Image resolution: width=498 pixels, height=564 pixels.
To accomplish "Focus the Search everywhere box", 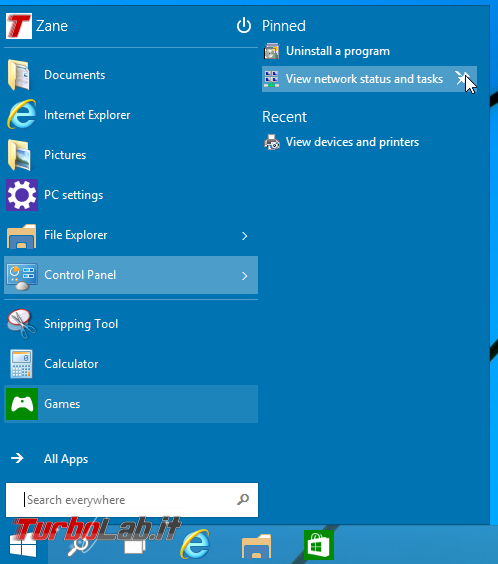I will 132,500.
